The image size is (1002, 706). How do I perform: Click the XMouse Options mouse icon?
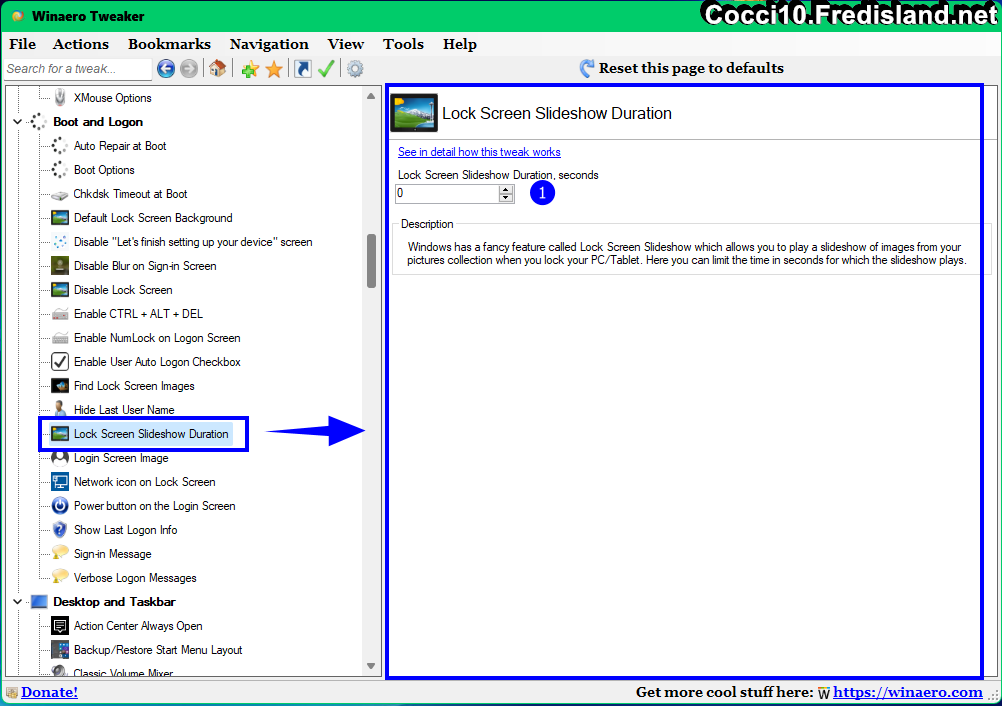pyautogui.click(x=60, y=98)
